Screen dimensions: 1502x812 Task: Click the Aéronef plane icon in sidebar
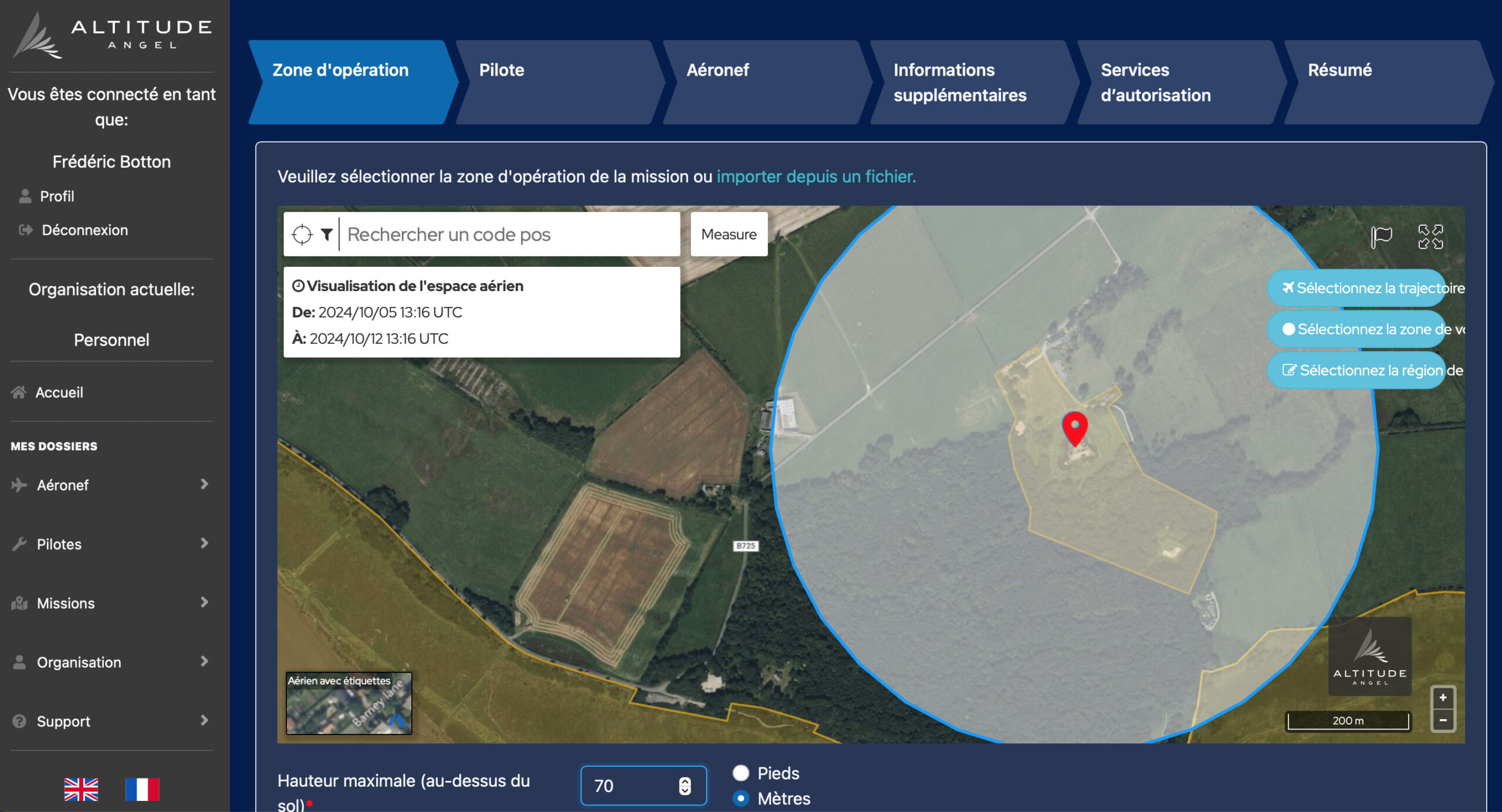pos(19,485)
